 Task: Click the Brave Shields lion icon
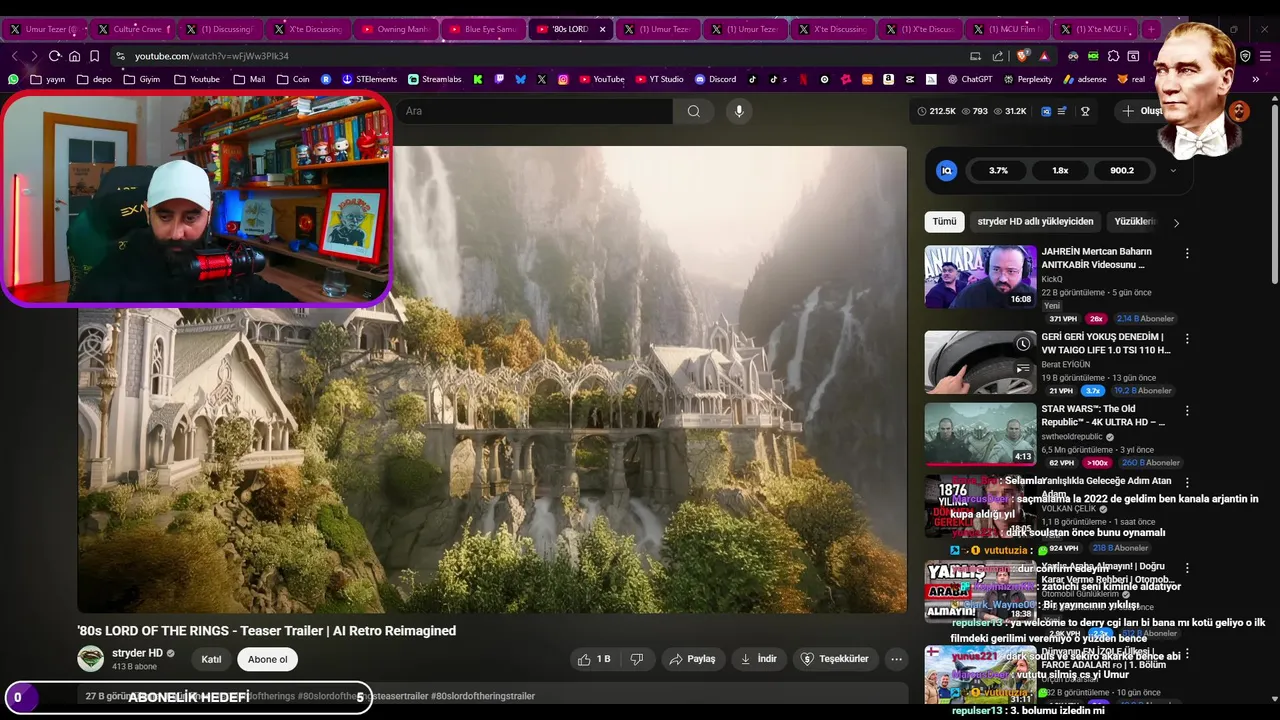click(x=1021, y=56)
